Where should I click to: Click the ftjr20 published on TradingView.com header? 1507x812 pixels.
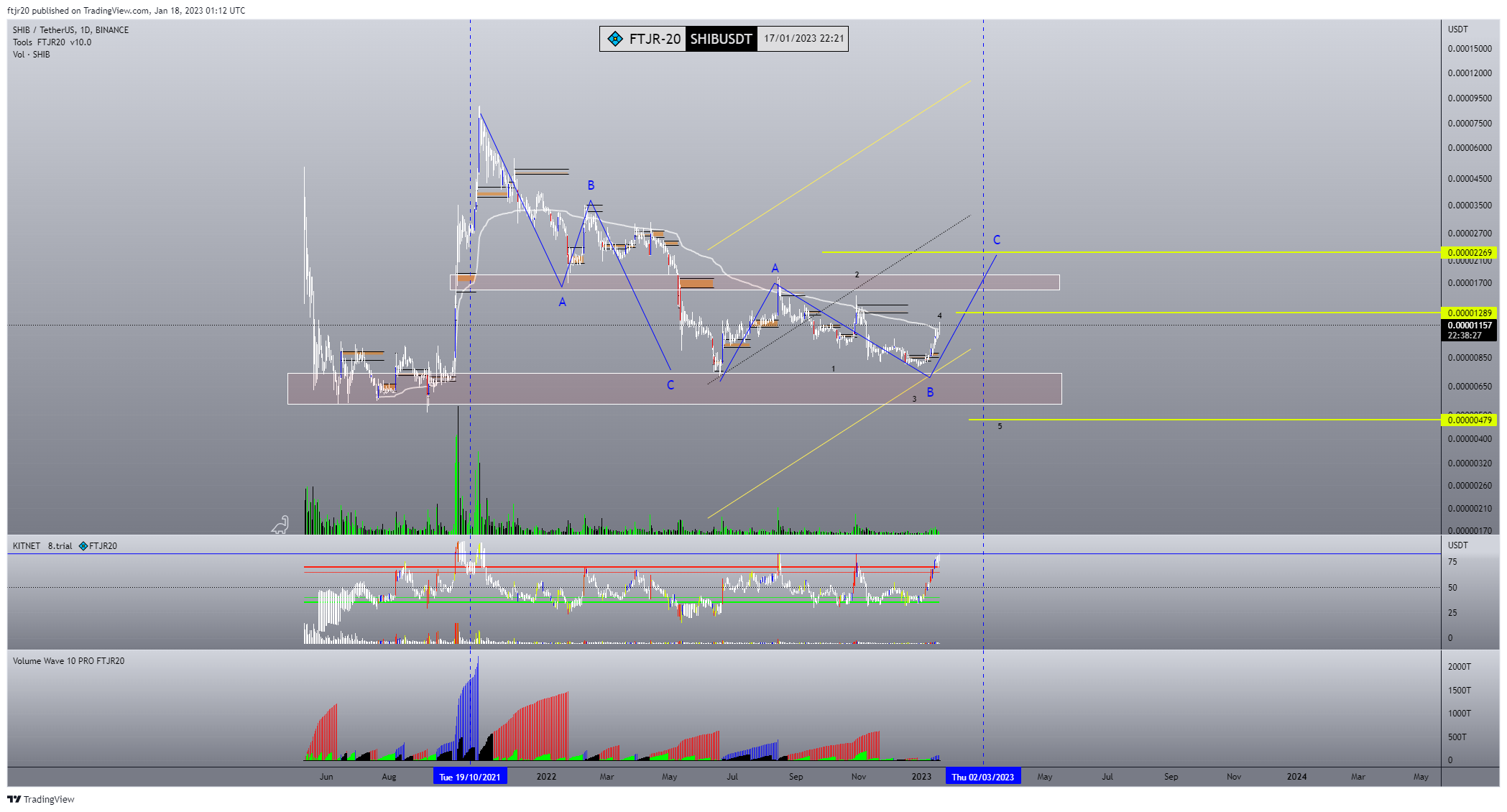coord(126,11)
